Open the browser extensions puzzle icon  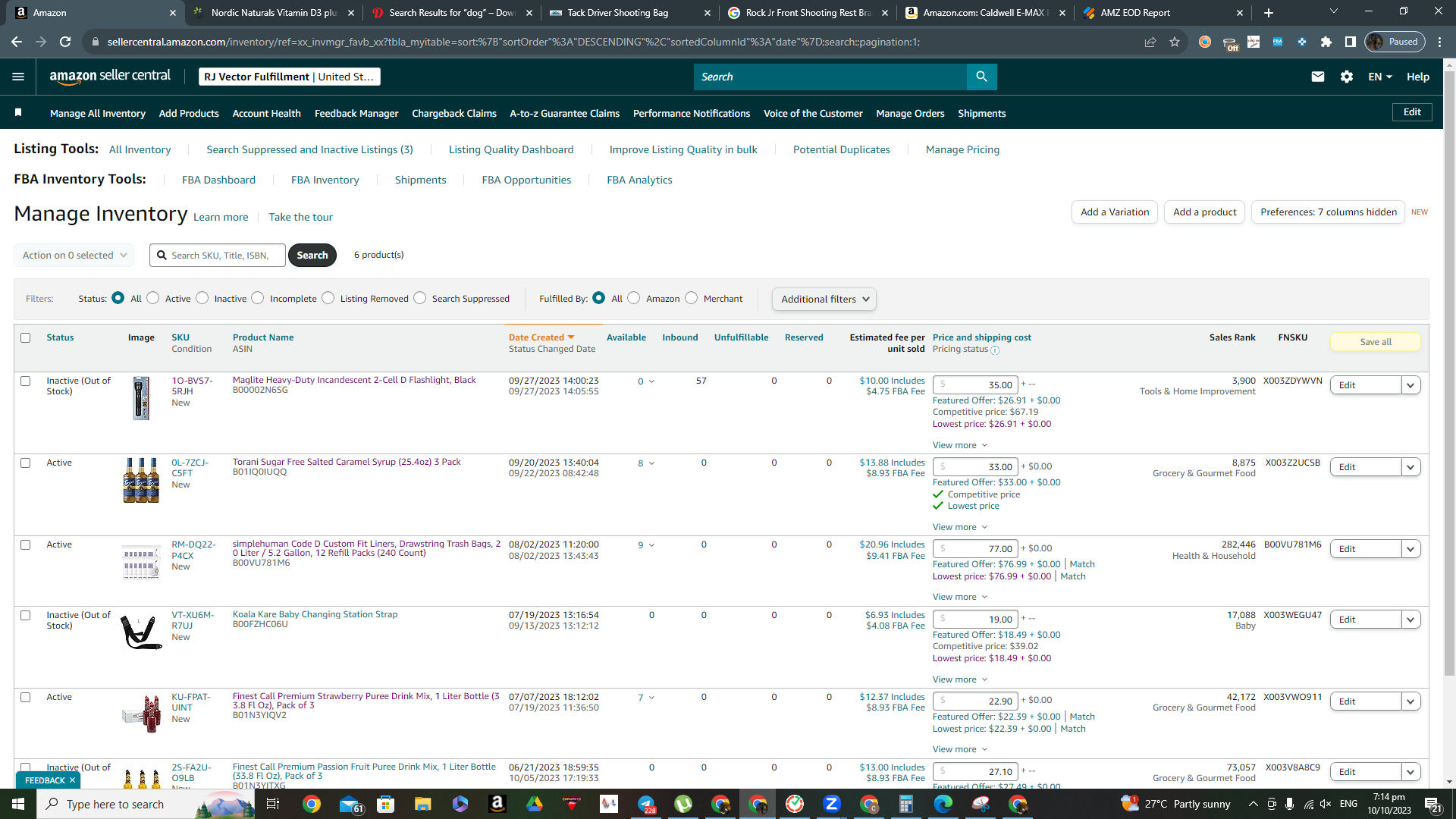click(1326, 42)
